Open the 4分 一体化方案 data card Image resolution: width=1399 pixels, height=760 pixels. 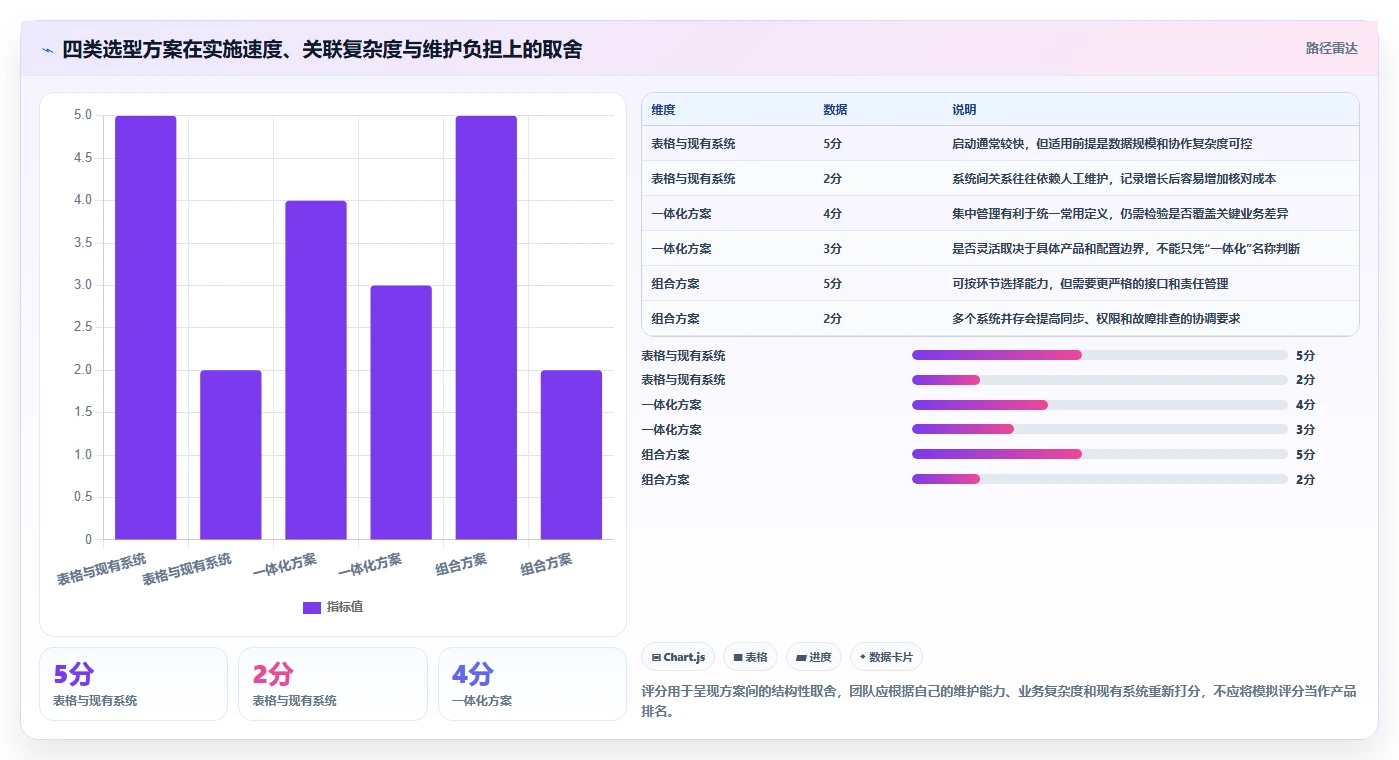coord(532,684)
